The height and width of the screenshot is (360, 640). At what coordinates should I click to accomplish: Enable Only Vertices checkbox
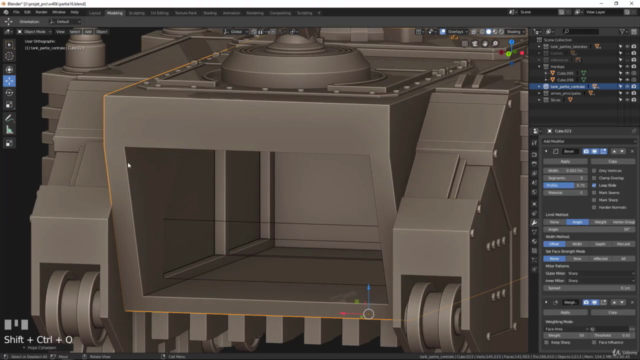pyautogui.click(x=594, y=171)
